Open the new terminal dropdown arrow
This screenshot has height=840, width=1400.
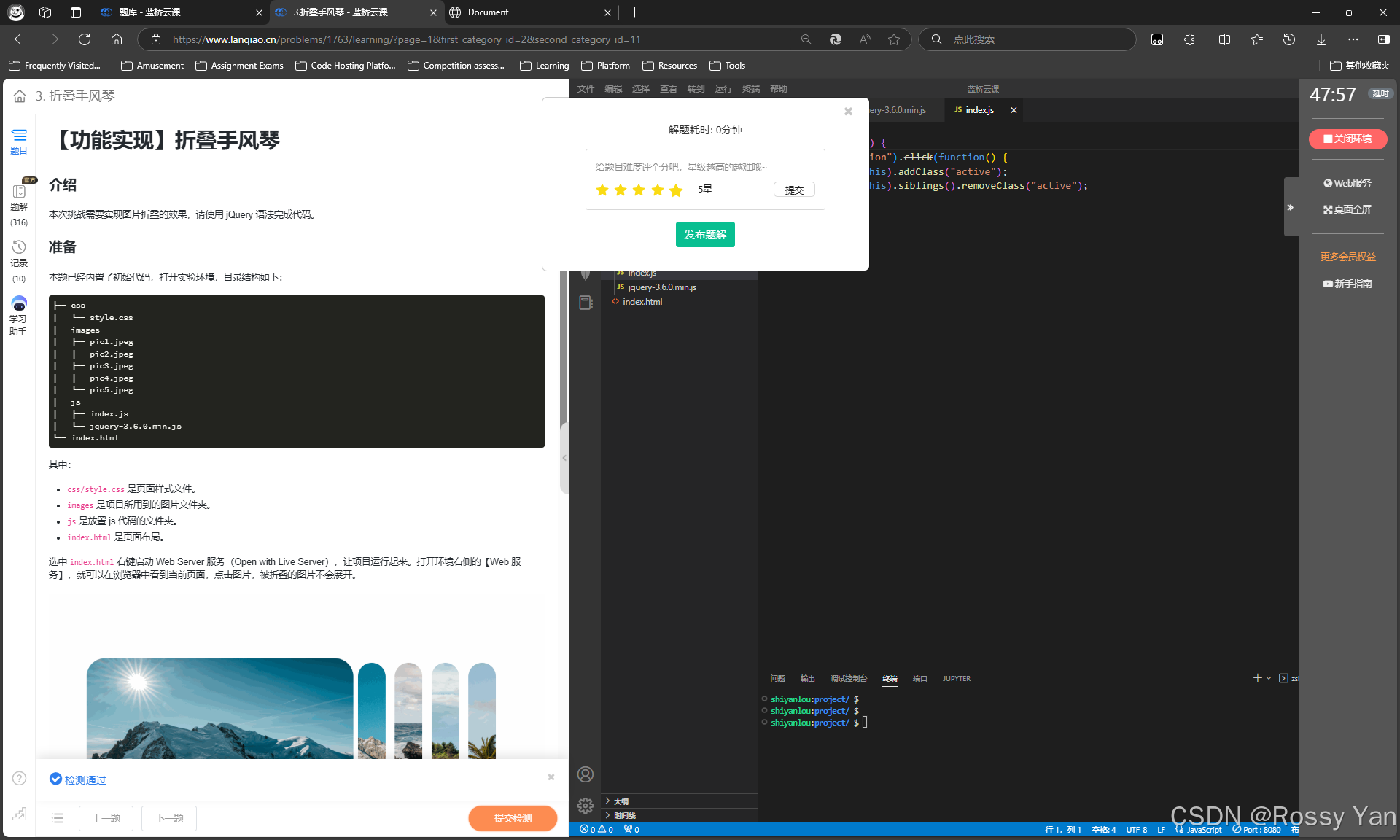coord(1269,678)
